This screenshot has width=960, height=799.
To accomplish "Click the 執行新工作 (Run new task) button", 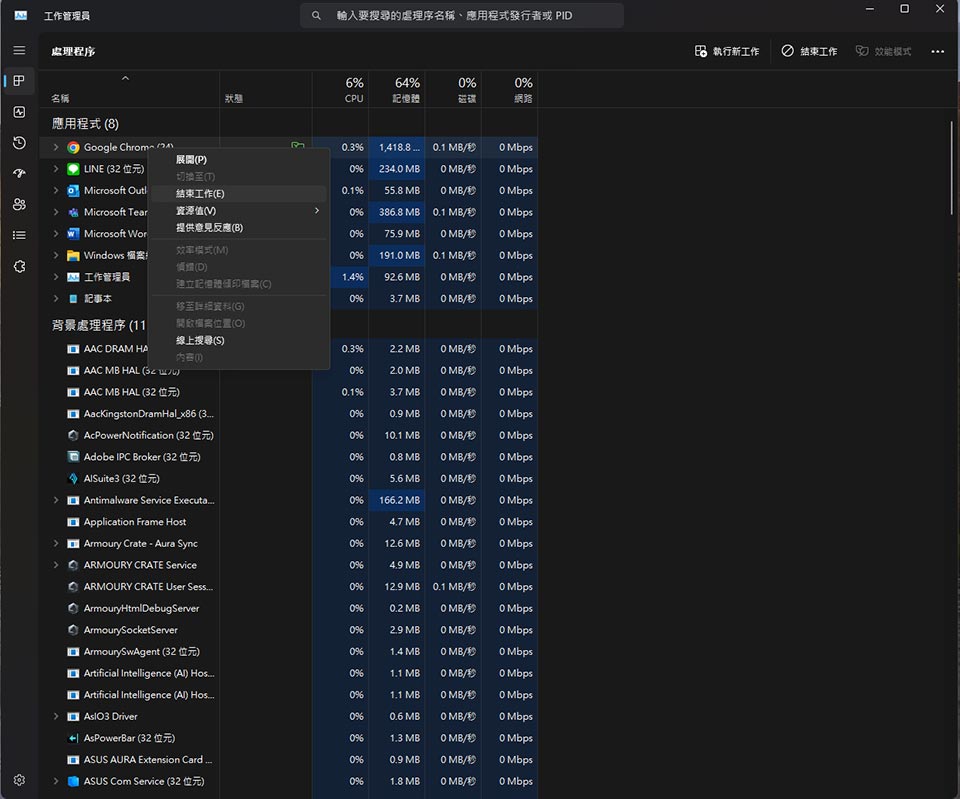I will point(727,51).
